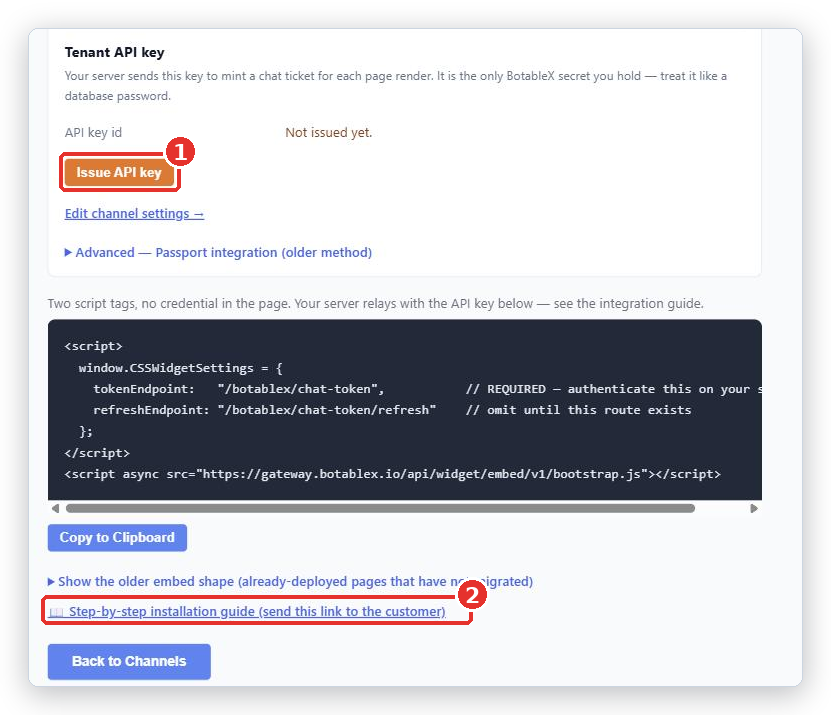Click the 'Tenant API key' heading
831x715 pixels.
114,52
